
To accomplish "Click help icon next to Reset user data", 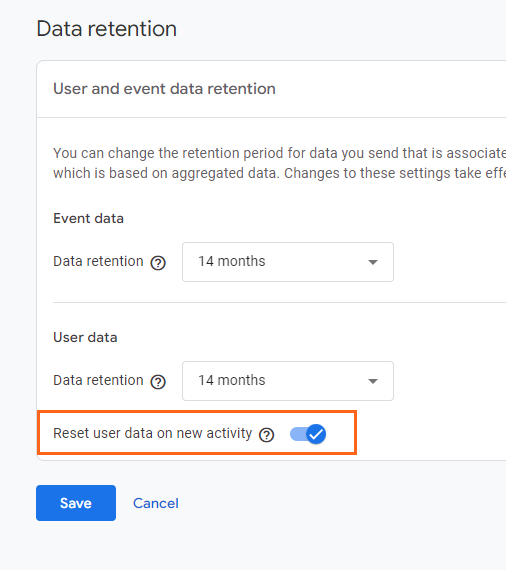I will (266, 435).
